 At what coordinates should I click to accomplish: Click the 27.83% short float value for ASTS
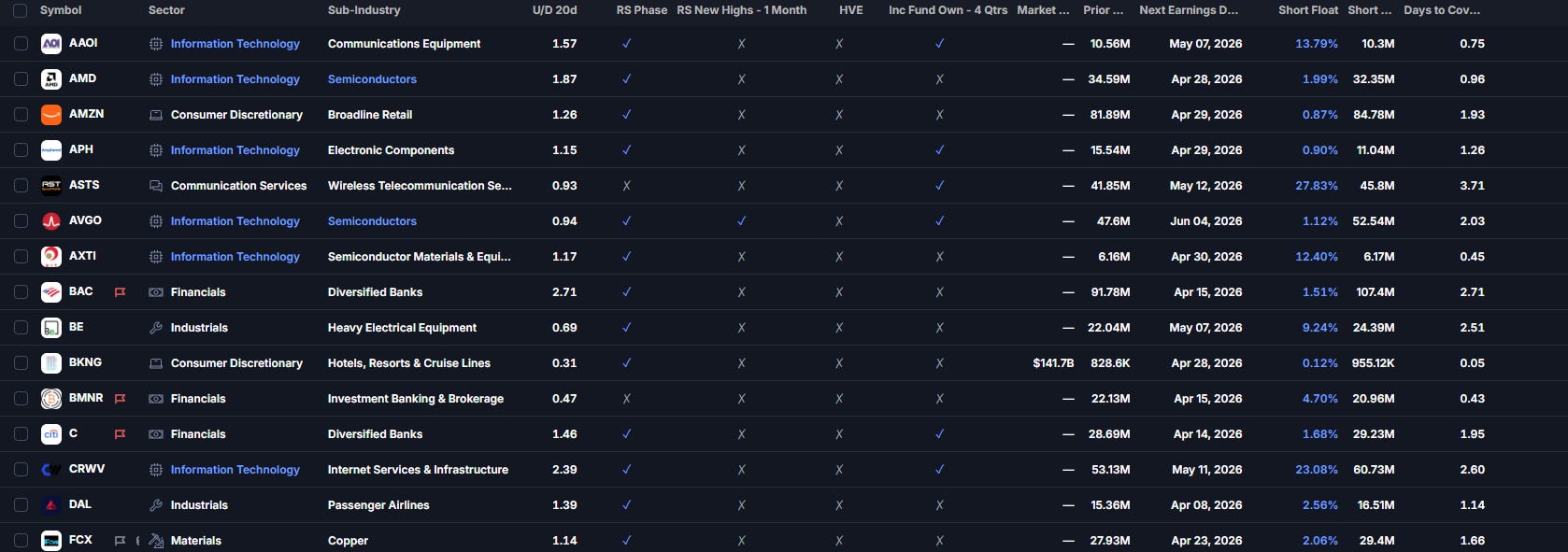1317,186
